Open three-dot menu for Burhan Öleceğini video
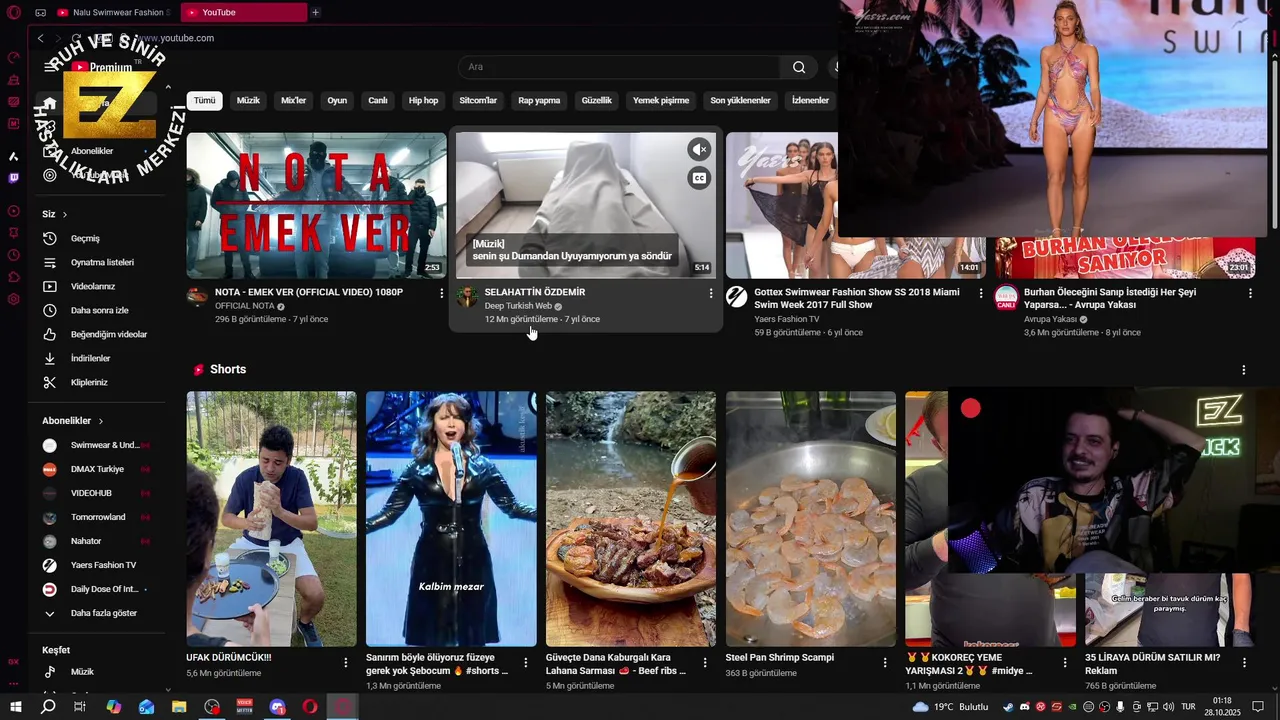Image resolution: width=1280 pixels, height=720 pixels. (1250, 293)
